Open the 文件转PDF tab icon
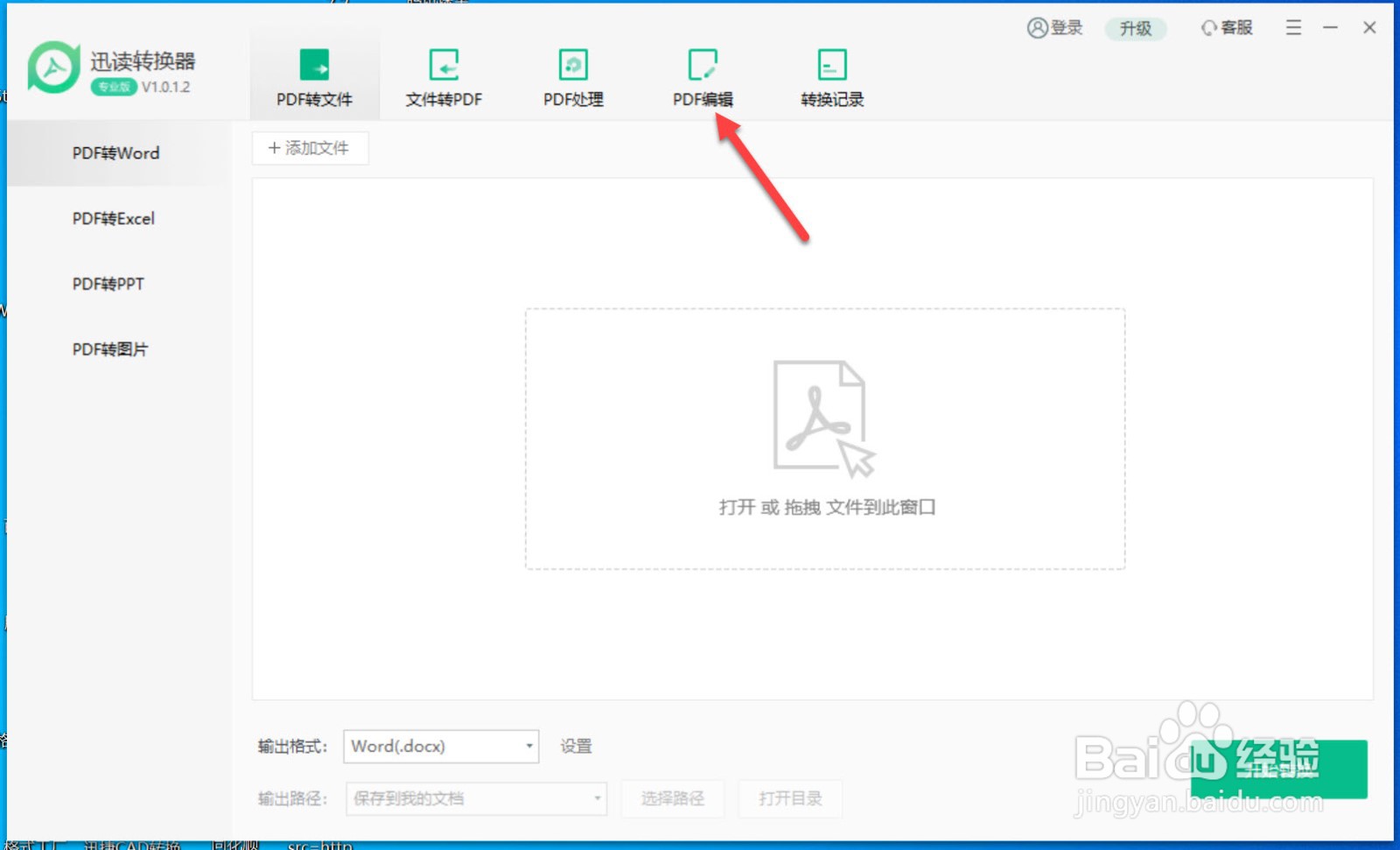The width and height of the screenshot is (1400, 850). pyautogui.click(x=444, y=65)
